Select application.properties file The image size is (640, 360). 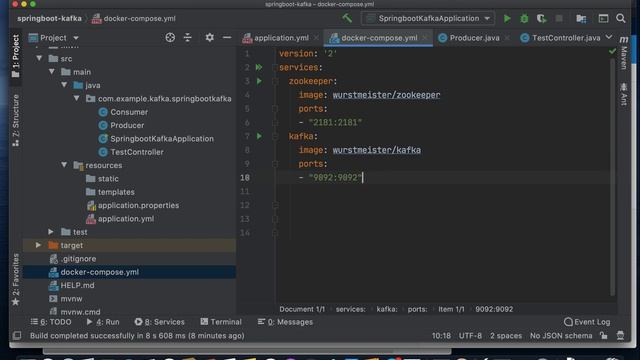tap(138, 205)
